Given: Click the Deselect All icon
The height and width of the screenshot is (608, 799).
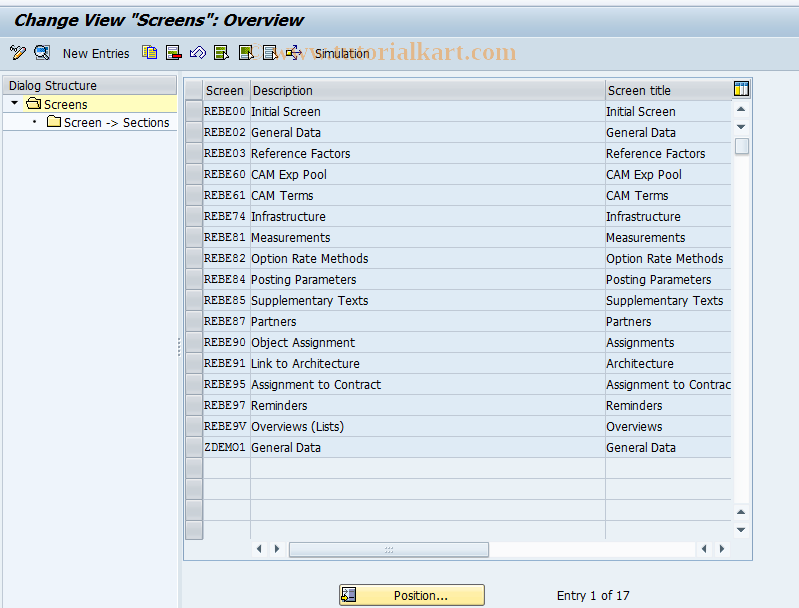Looking at the screenshot, I should [270, 52].
